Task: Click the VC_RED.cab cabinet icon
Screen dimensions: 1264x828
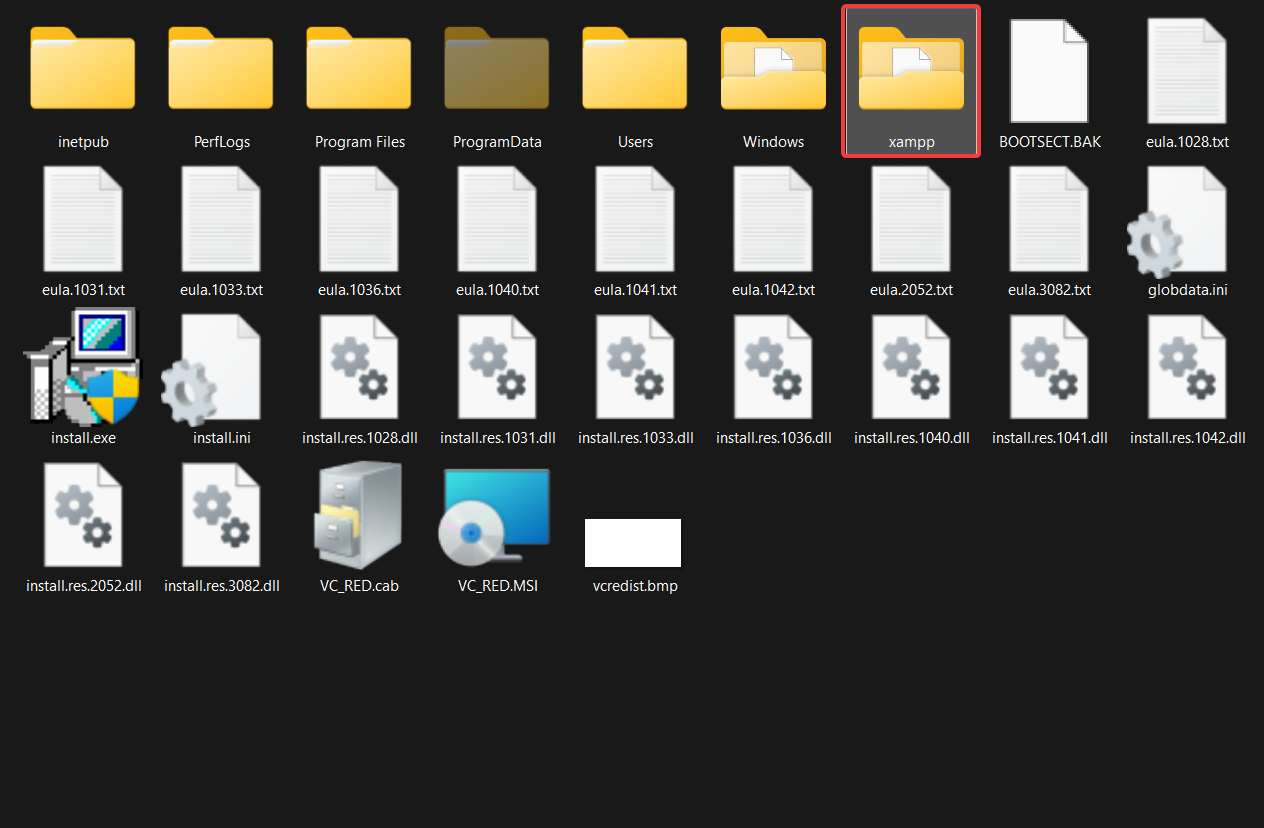Action: (359, 515)
